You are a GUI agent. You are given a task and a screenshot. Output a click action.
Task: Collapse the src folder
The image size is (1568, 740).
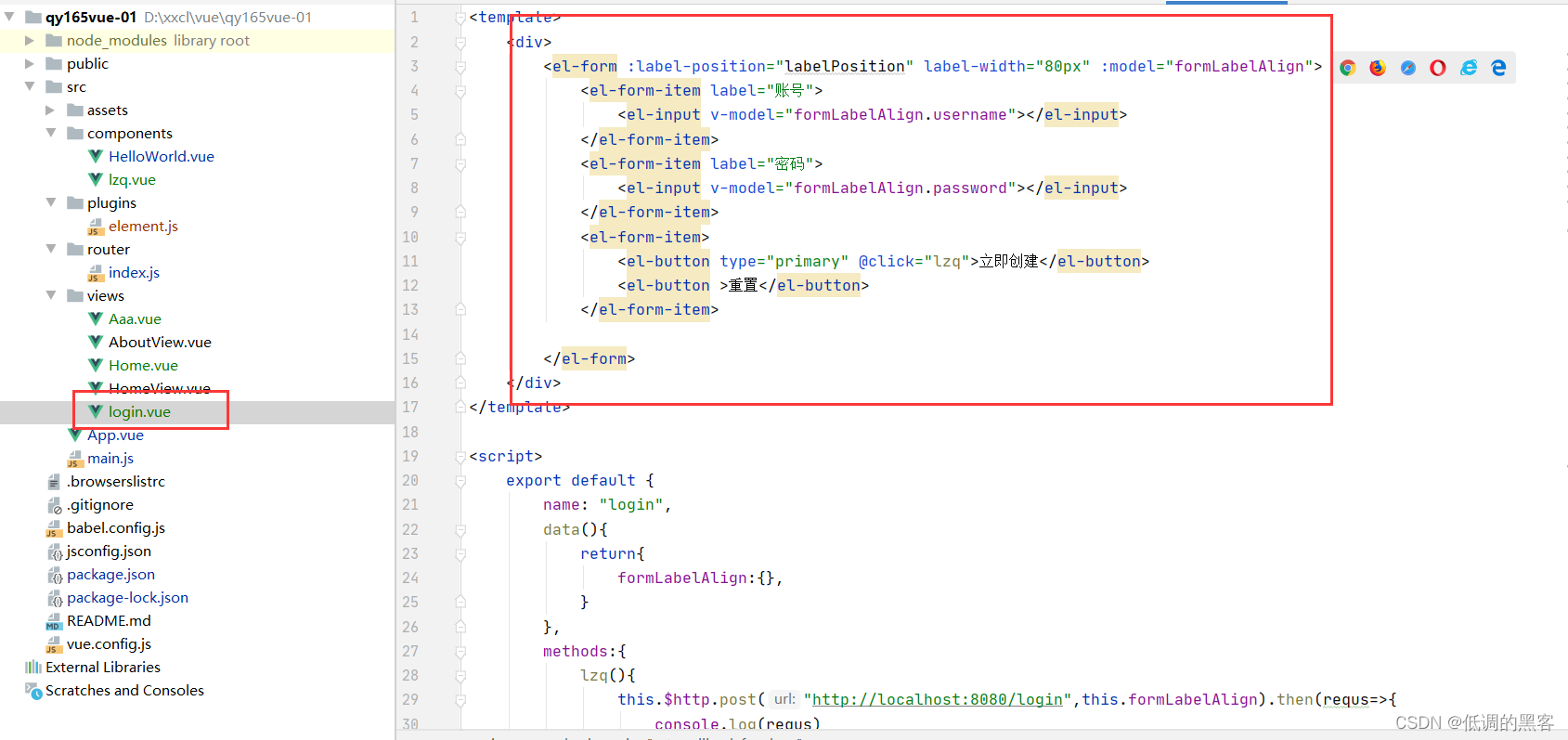pos(30,86)
